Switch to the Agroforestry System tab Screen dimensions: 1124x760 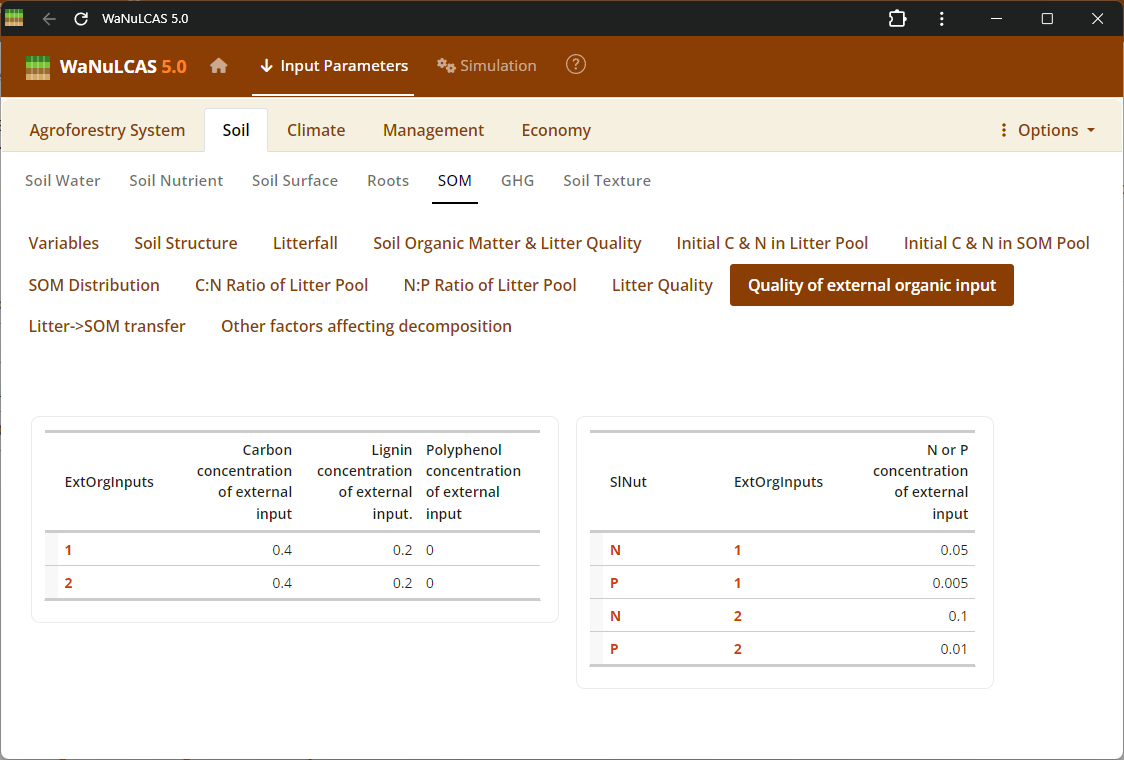pos(107,130)
